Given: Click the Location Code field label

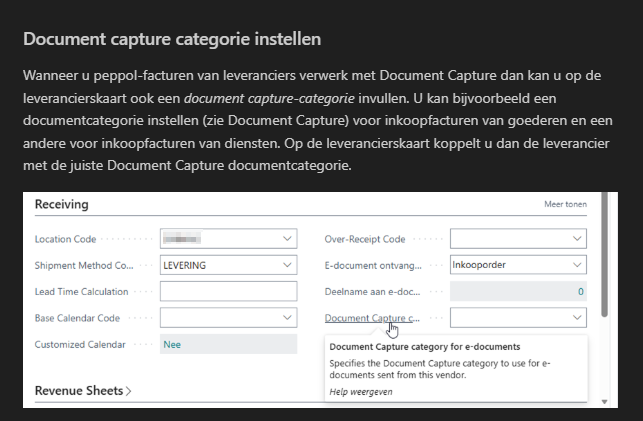Looking at the screenshot, I should (68, 240).
